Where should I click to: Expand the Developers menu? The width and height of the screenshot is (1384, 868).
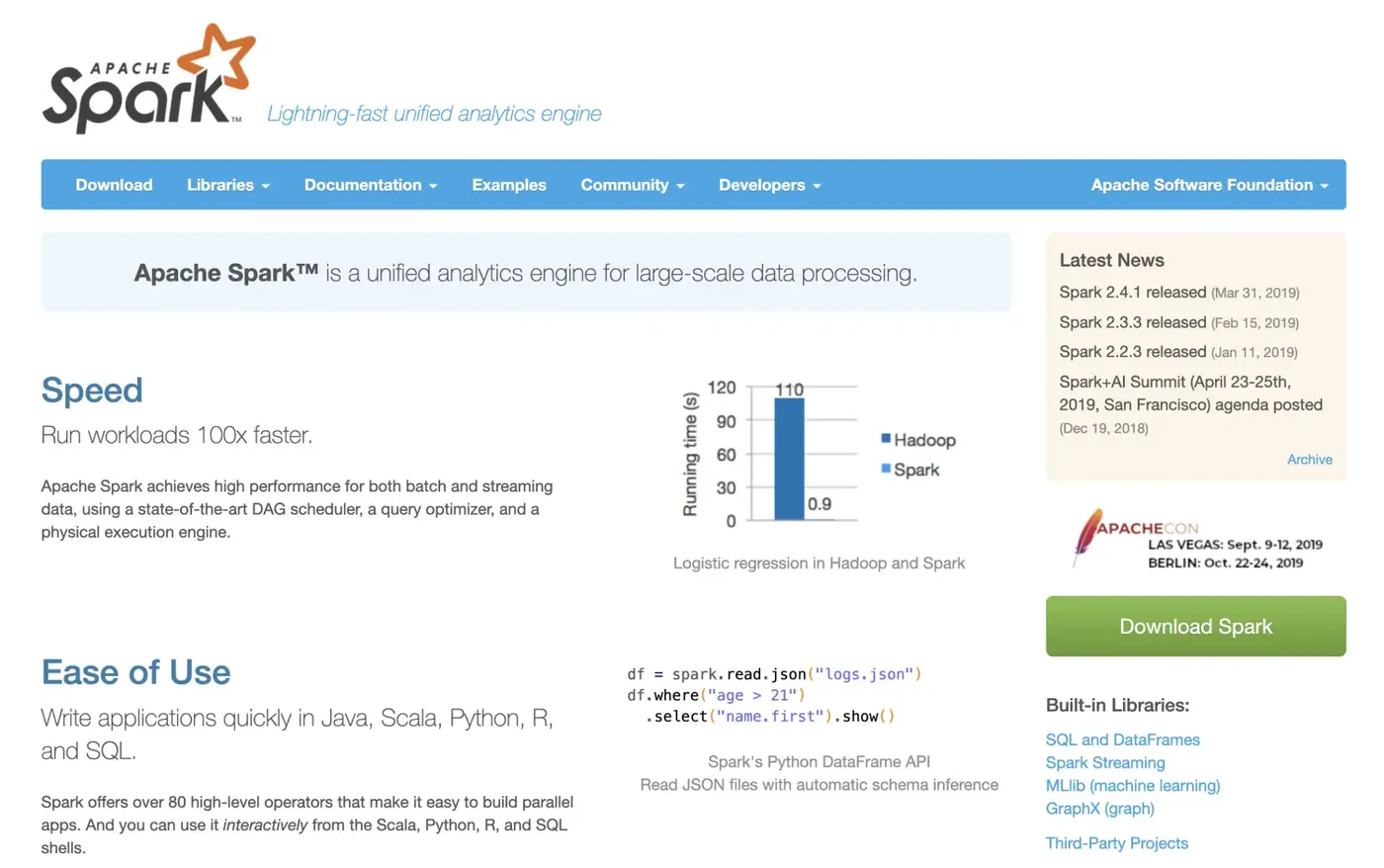point(769,185)
